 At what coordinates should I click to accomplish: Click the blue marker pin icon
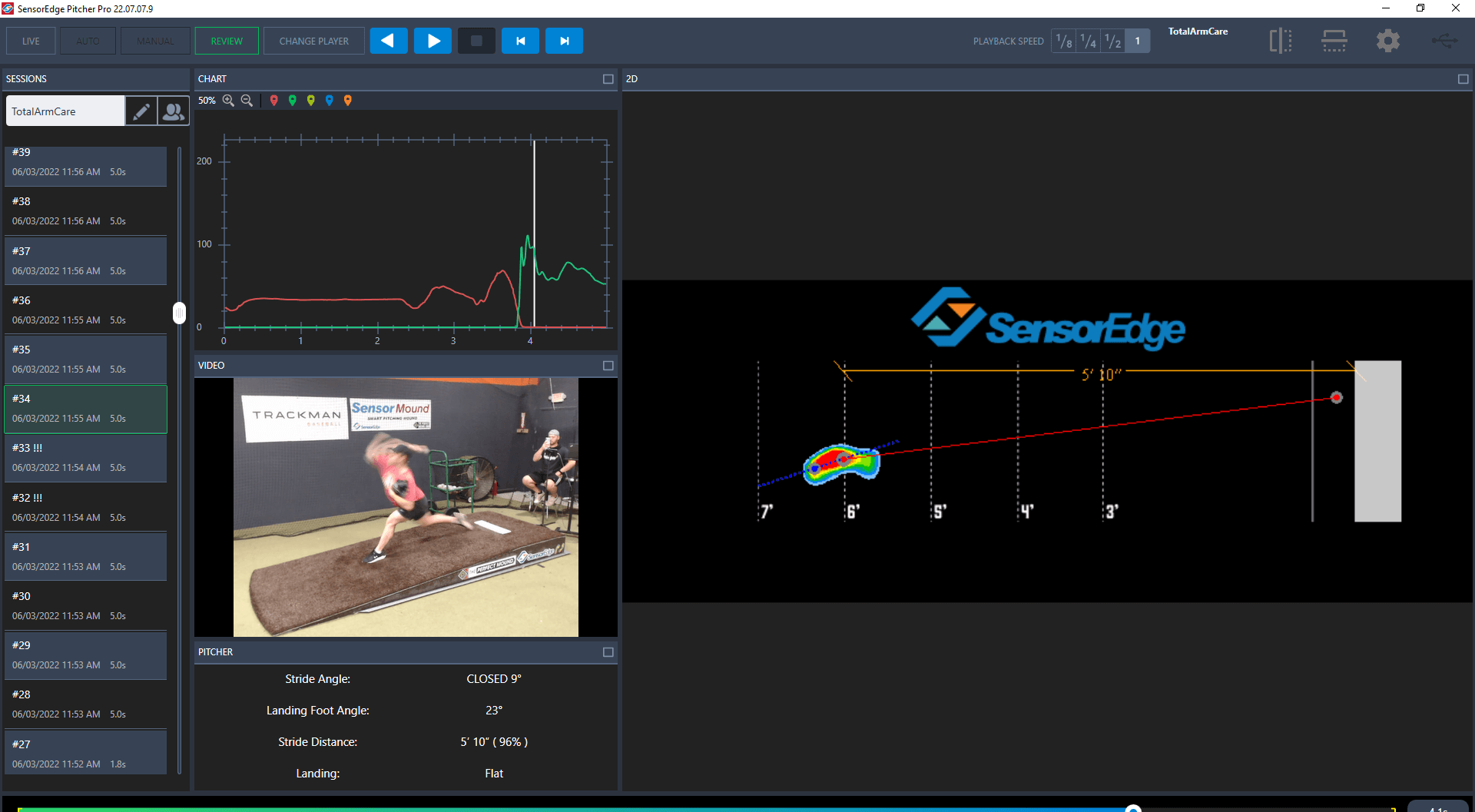coord(329,101)
